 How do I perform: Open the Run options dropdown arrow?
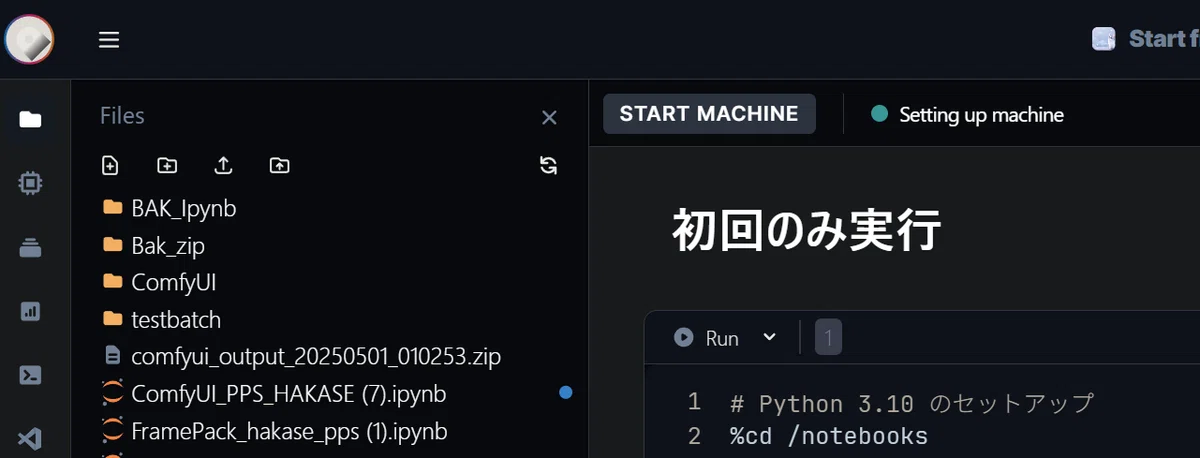[x=769, y=337]
